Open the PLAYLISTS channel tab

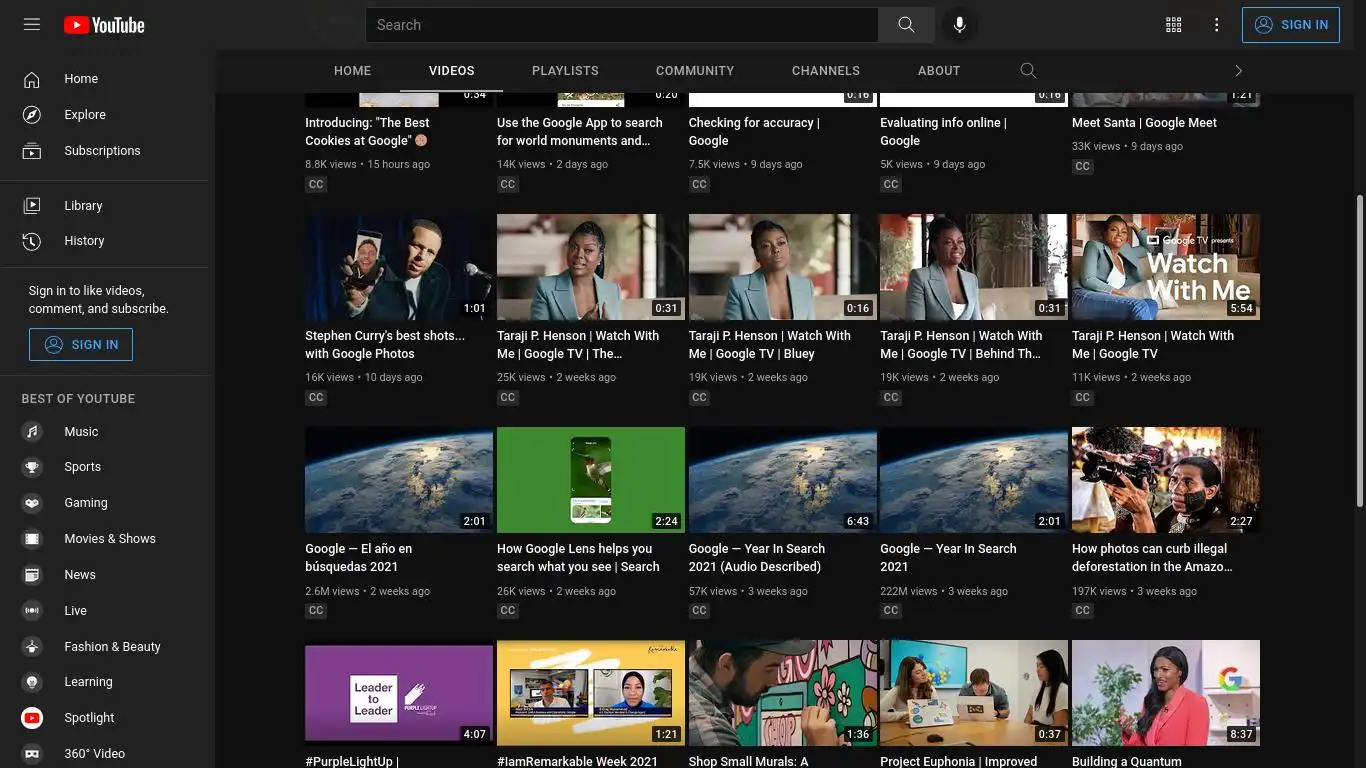(x=565, y=71)
